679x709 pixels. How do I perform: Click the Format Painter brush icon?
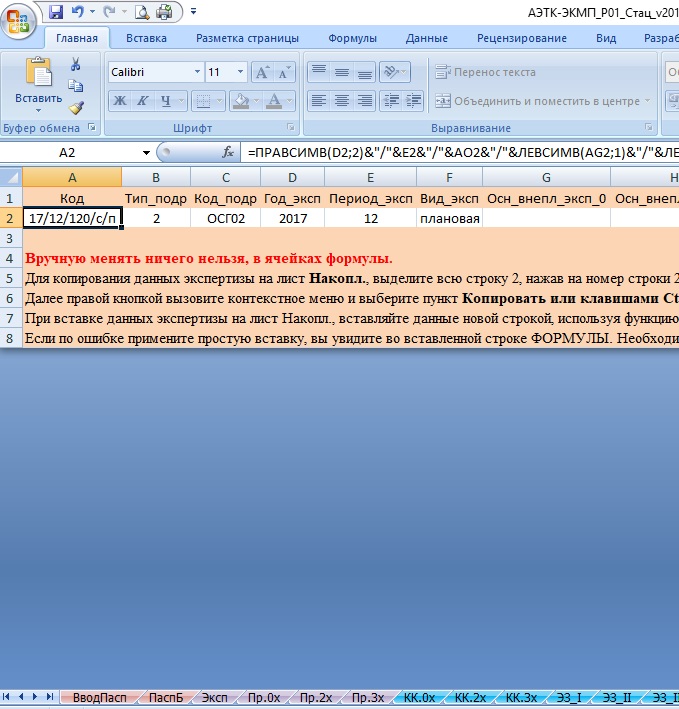click(x=76, y=107)
